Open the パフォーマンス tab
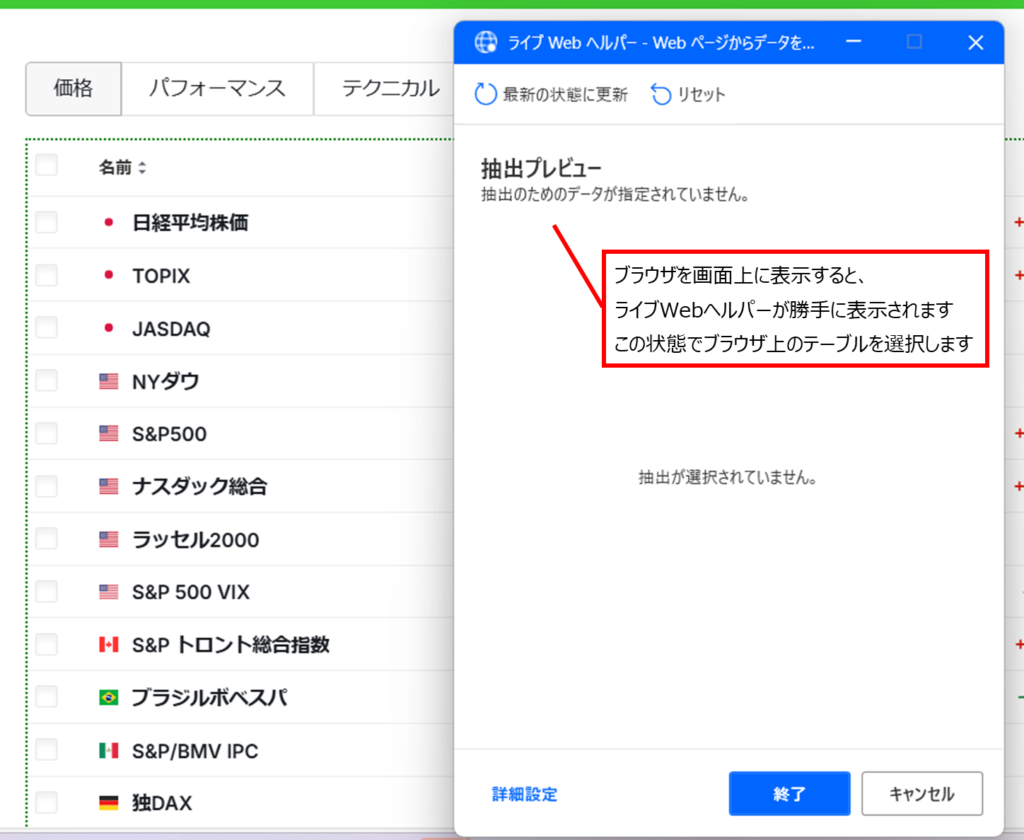This screenshot has height=840, width=1024. pyautogui.click(x=217, y=88)
